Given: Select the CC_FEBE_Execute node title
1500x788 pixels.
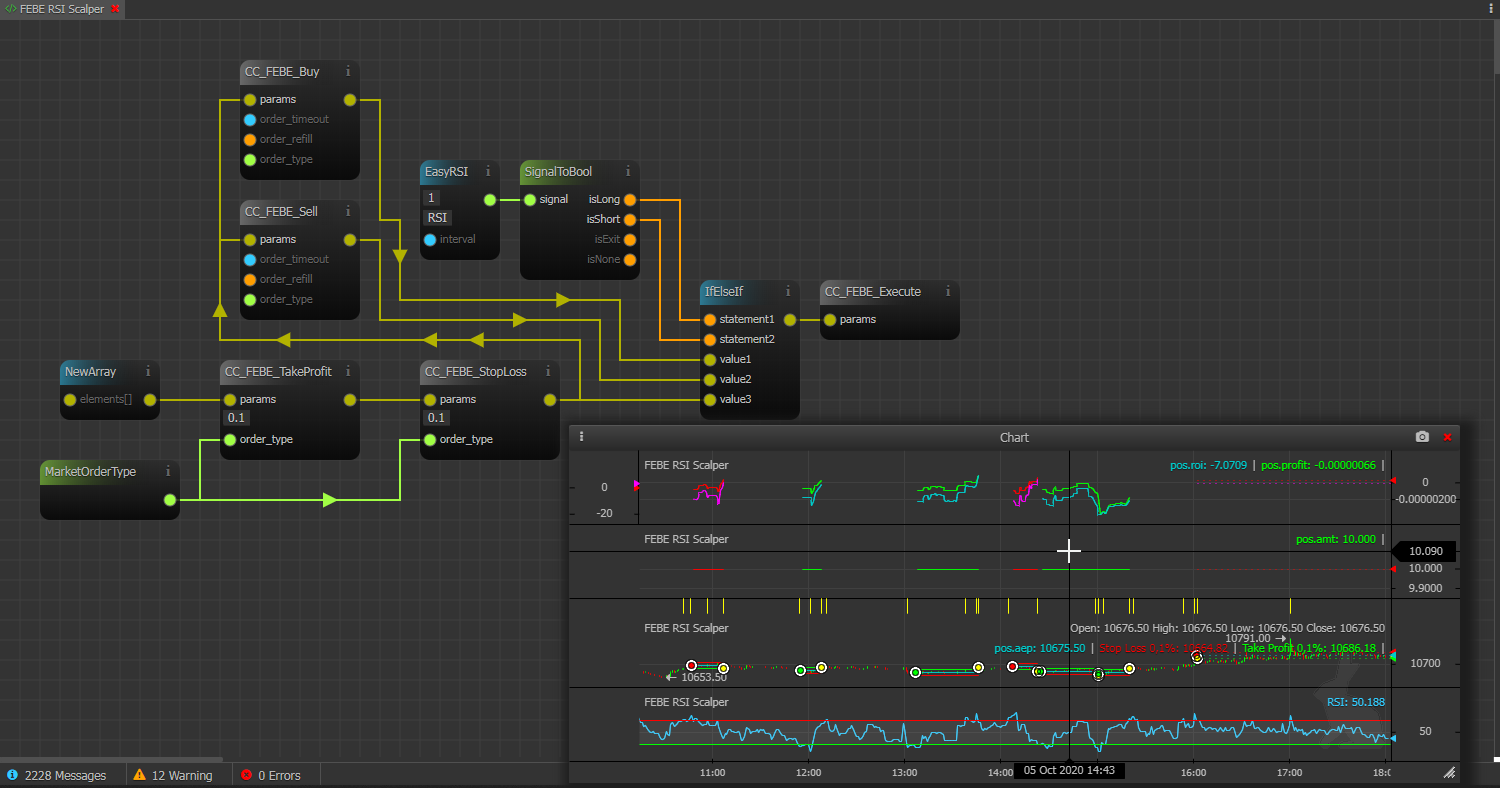Looking at the screenshot, I should tap(873, 291).
